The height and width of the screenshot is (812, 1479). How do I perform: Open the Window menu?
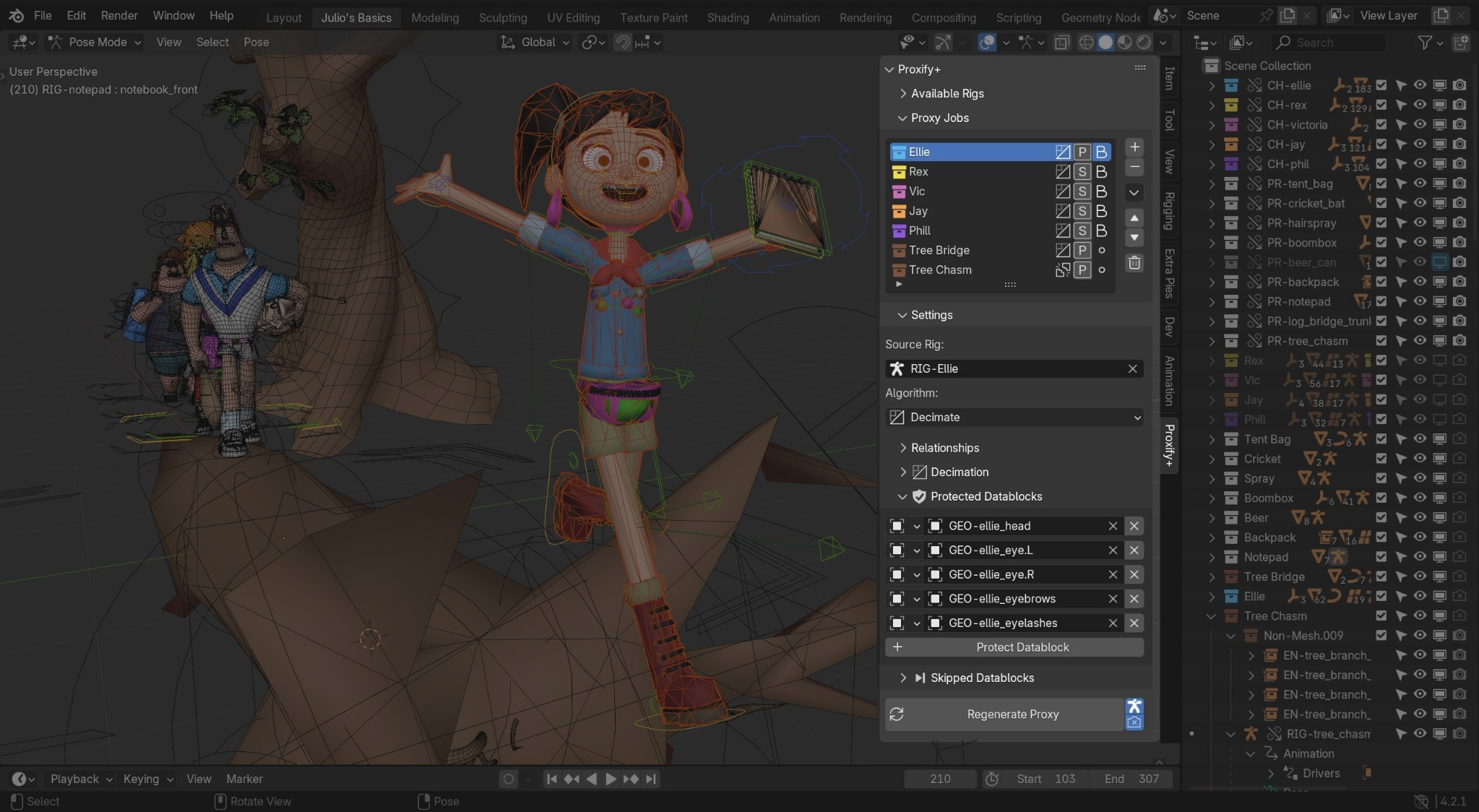(173, 15)
